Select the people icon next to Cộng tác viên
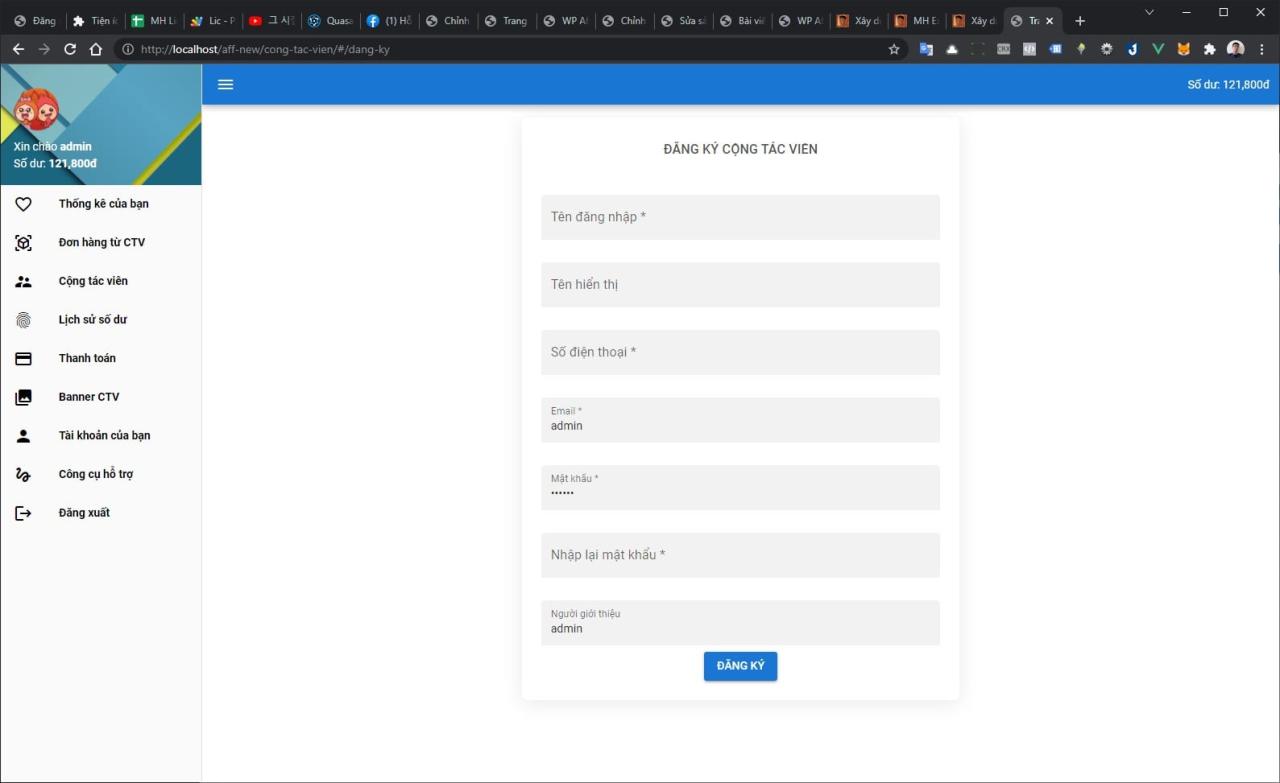This screenshot has height=783, width=1280. point(23,281)
